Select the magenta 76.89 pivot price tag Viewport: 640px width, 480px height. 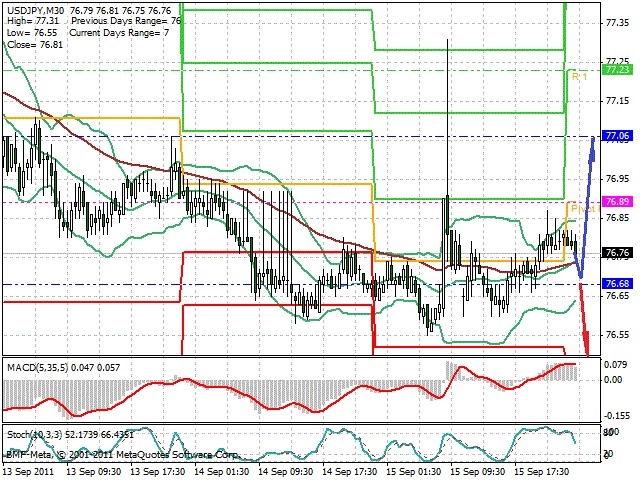pyautogui.click(x=618, y=202)
